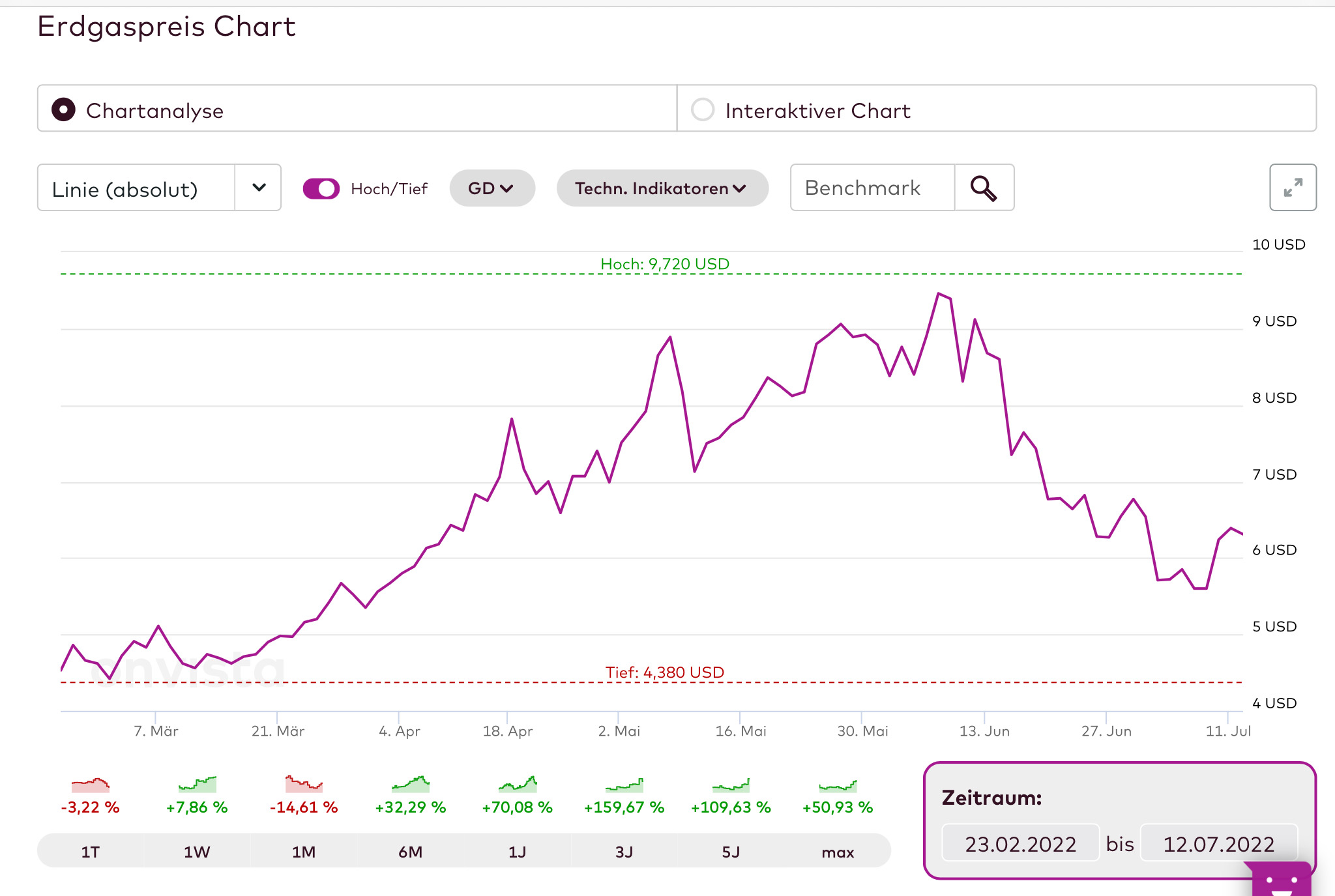
Task: Click the 1M red sparkline thumbnail
Action: 304,784
